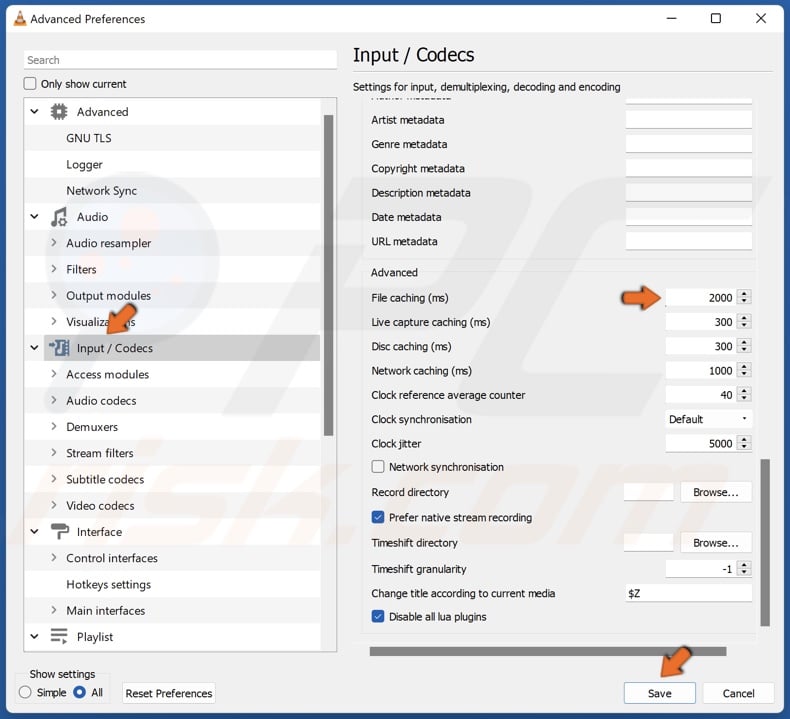Click Browse for Record directory
The image size is (790, 719).
coord(716,492)
